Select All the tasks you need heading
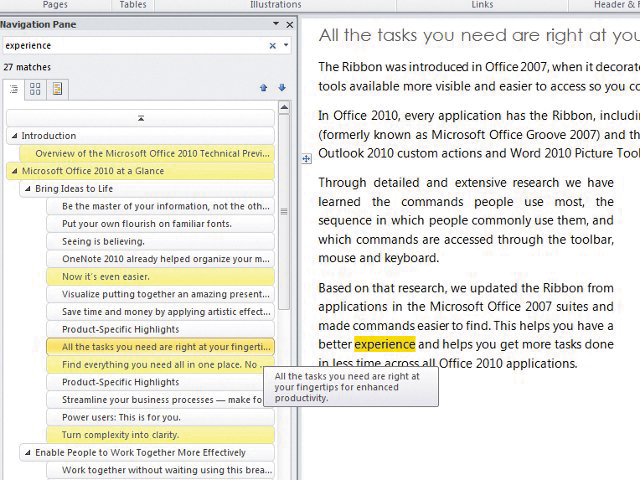Screen dimensions: 640x480 [x=160, y=347]
